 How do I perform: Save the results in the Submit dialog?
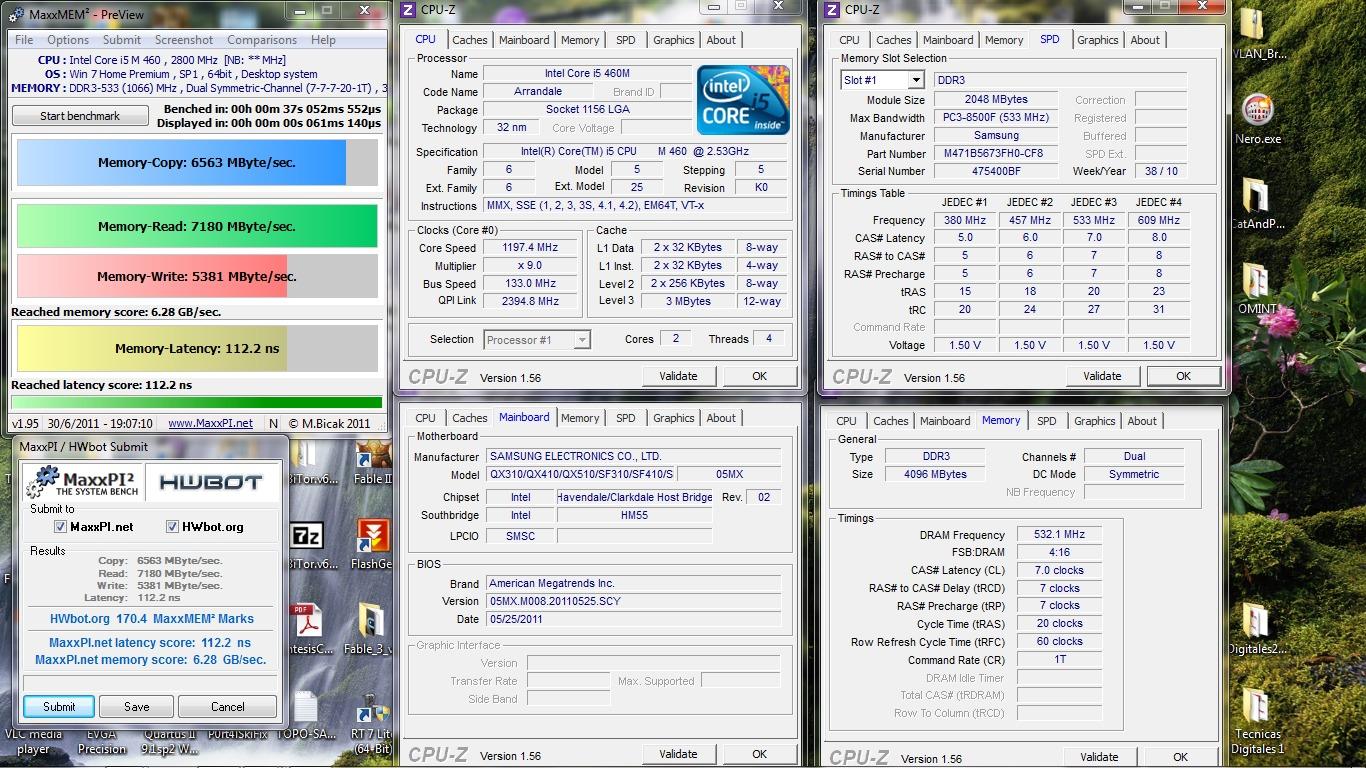pyautogui.click(x=137, y=706)
